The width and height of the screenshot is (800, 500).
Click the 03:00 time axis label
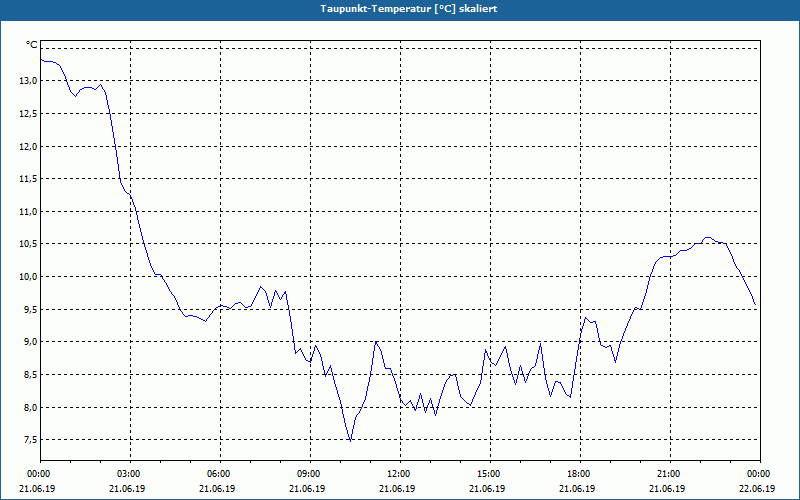131,474
